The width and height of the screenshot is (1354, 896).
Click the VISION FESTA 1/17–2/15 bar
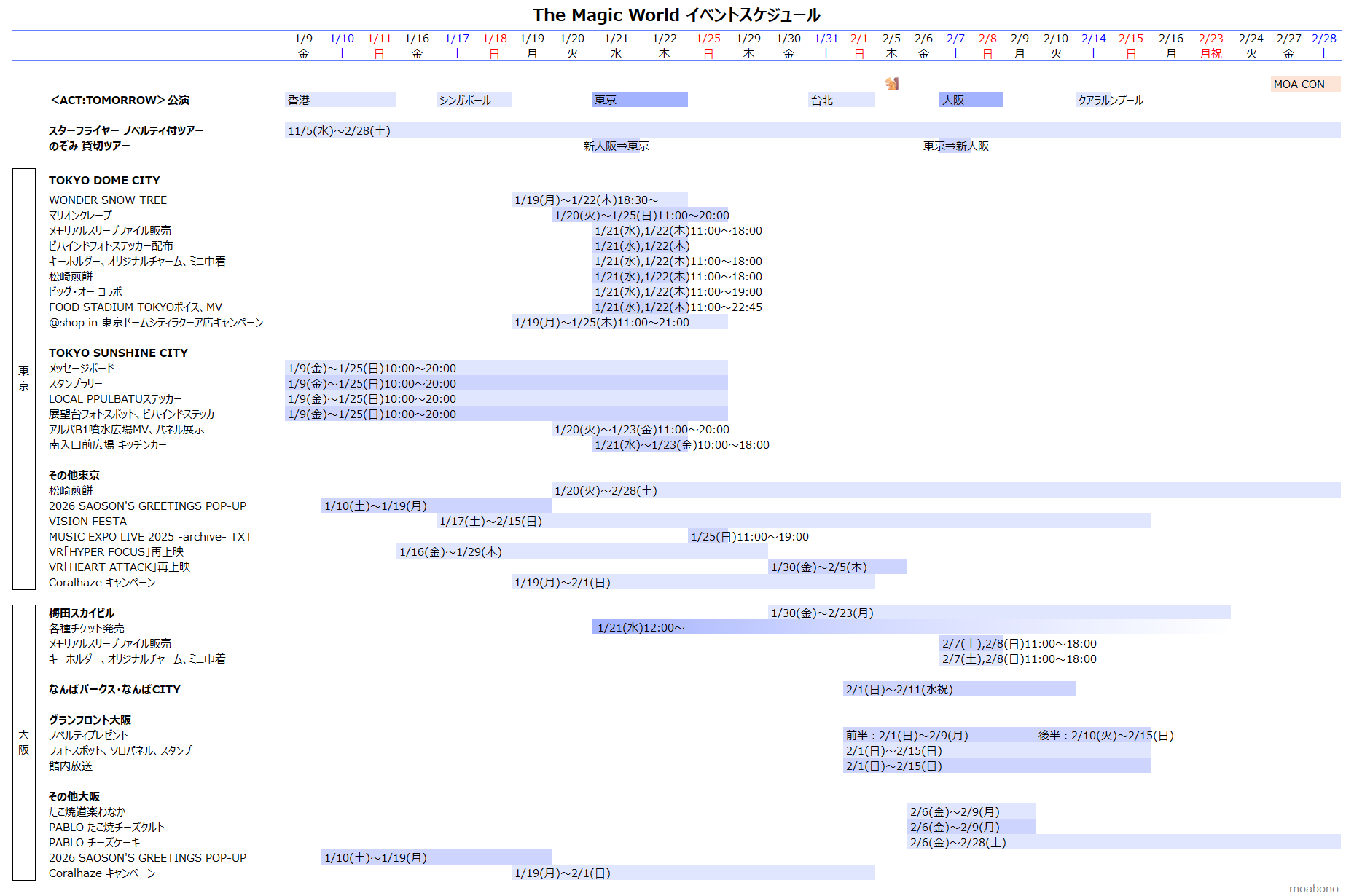793,521
